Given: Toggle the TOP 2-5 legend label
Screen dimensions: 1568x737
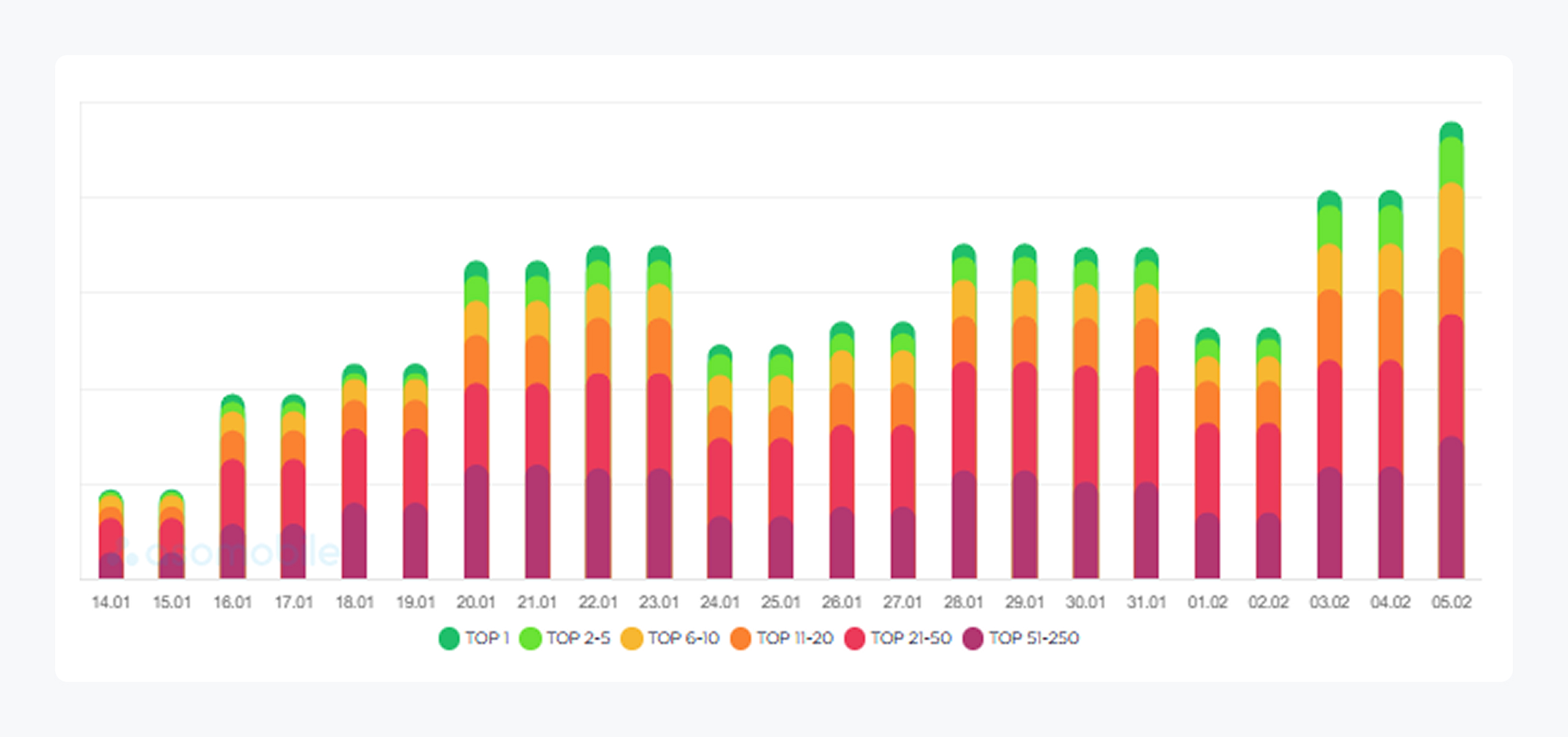Looking at the screenshot, I should 578,638.
